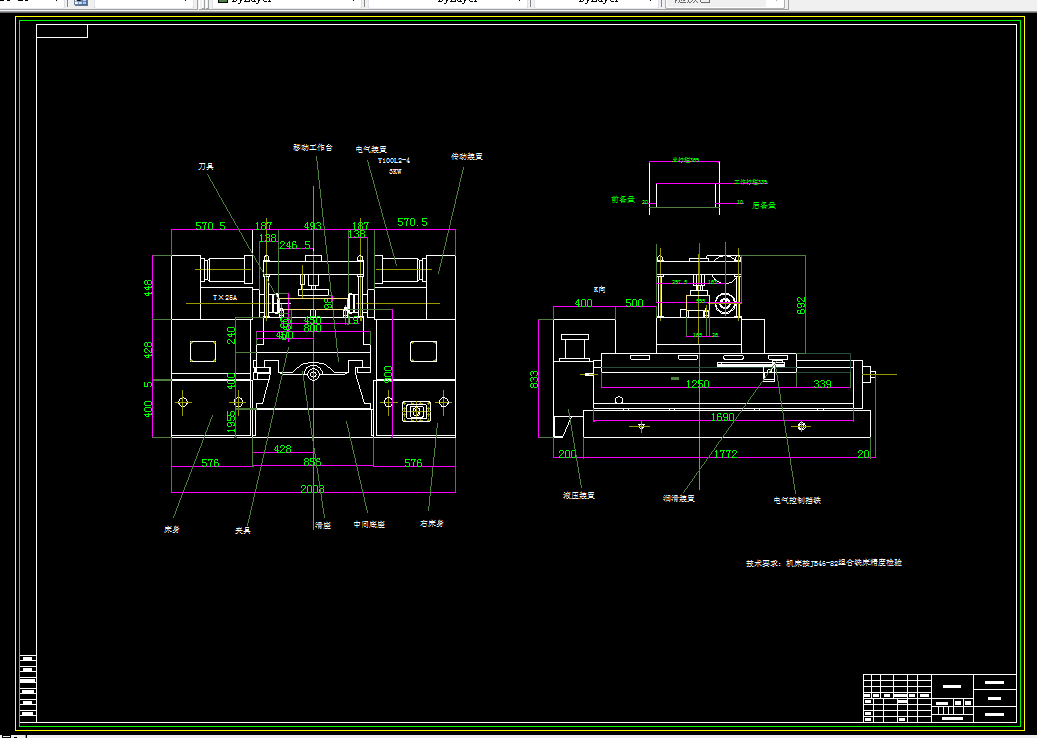Click the 200 dimension value
The width and height of the screenshot is (1037, 738).
point(567,454)
